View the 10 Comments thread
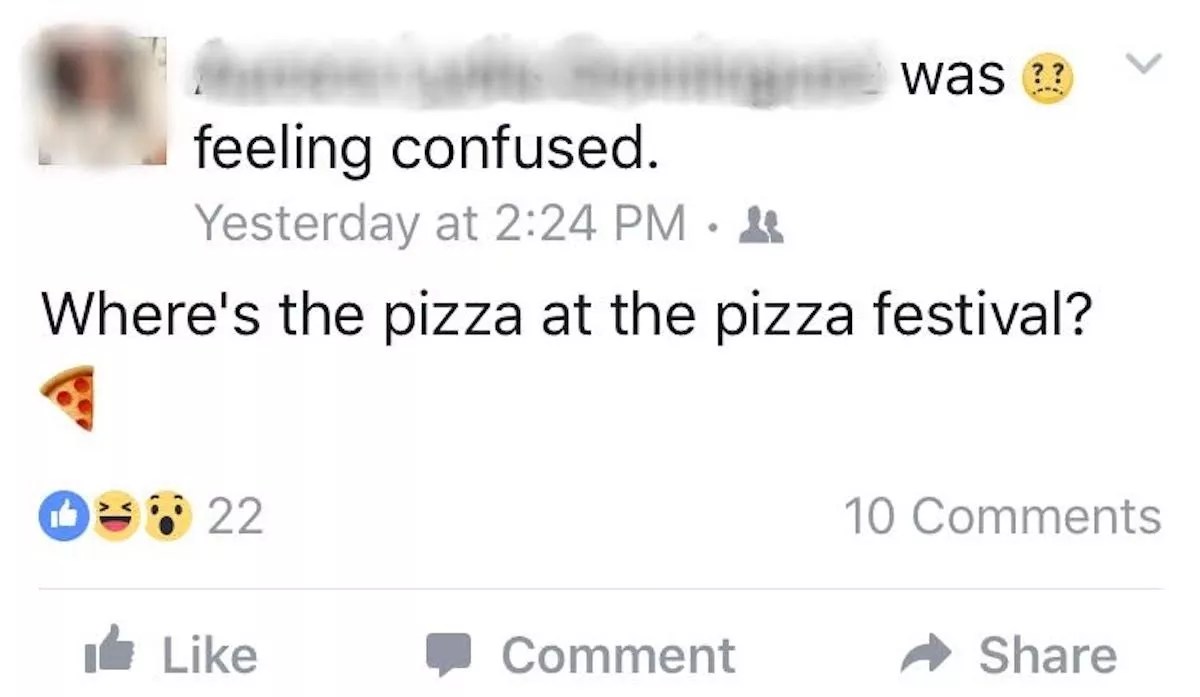This screenshot has width=1200, height=697. (x=1002, y=518)
